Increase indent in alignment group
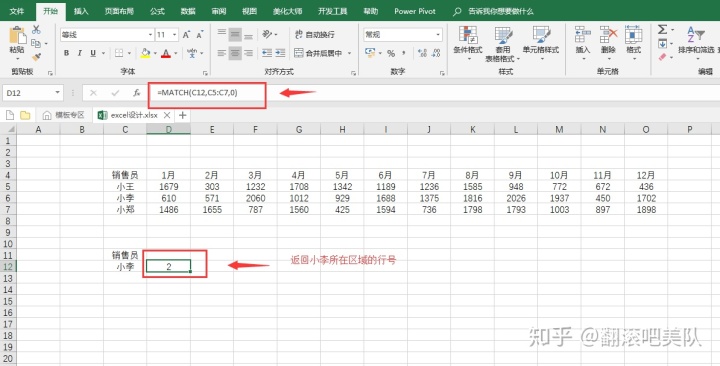720x366 pixels. (x=281, y=53)
